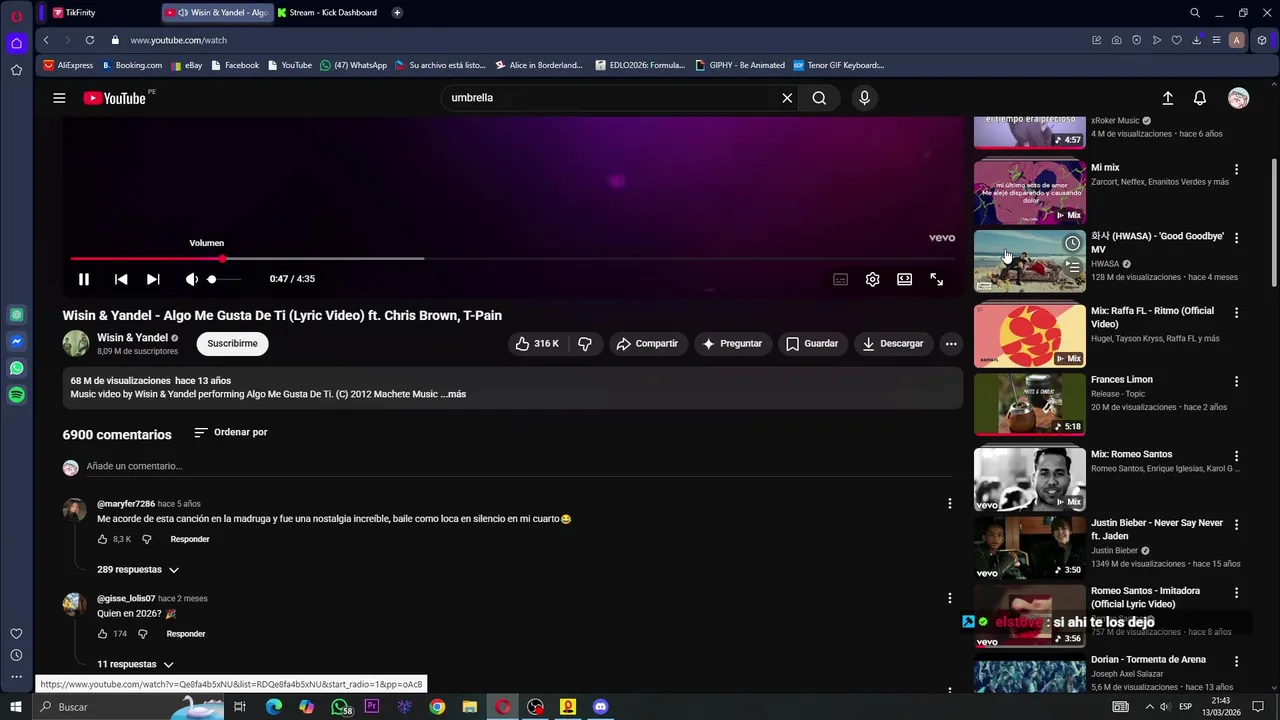Open Messenger in the Opera sidebar
The height and width of the screenshot is (720, 1280).
pyautogui.click(x=16, y=342)
